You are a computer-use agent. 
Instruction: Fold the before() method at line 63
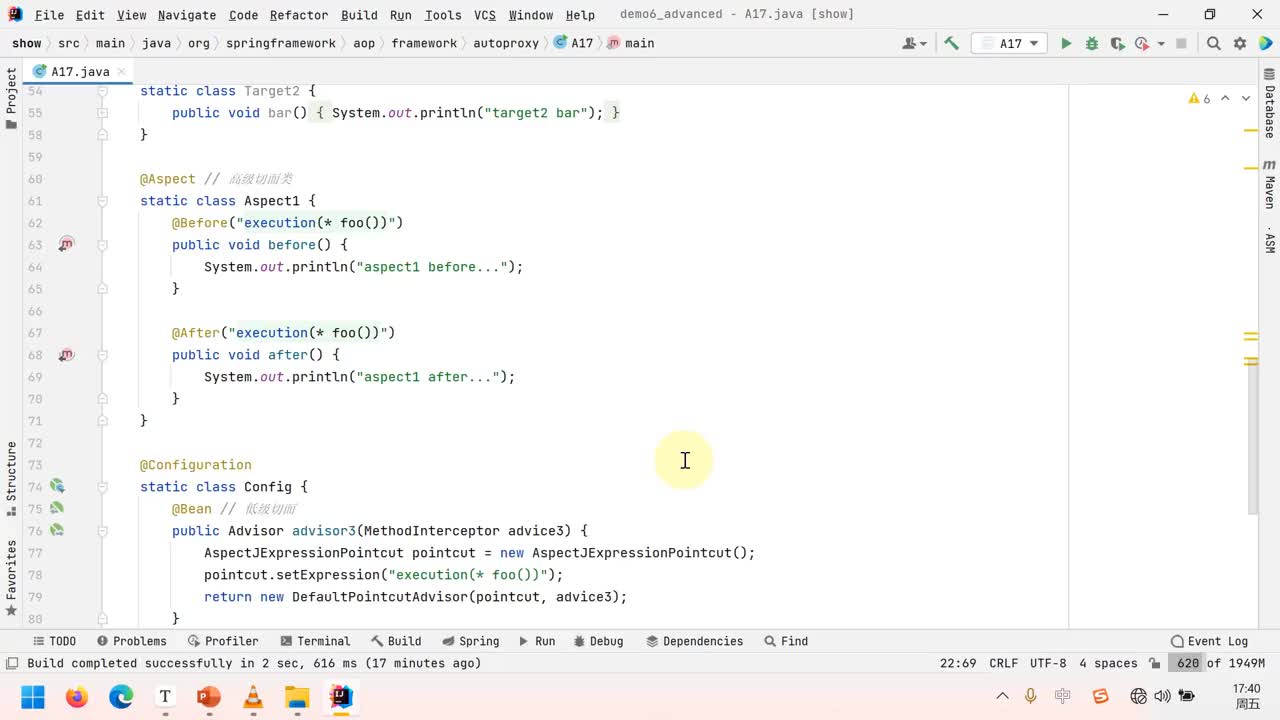(102, 245)
